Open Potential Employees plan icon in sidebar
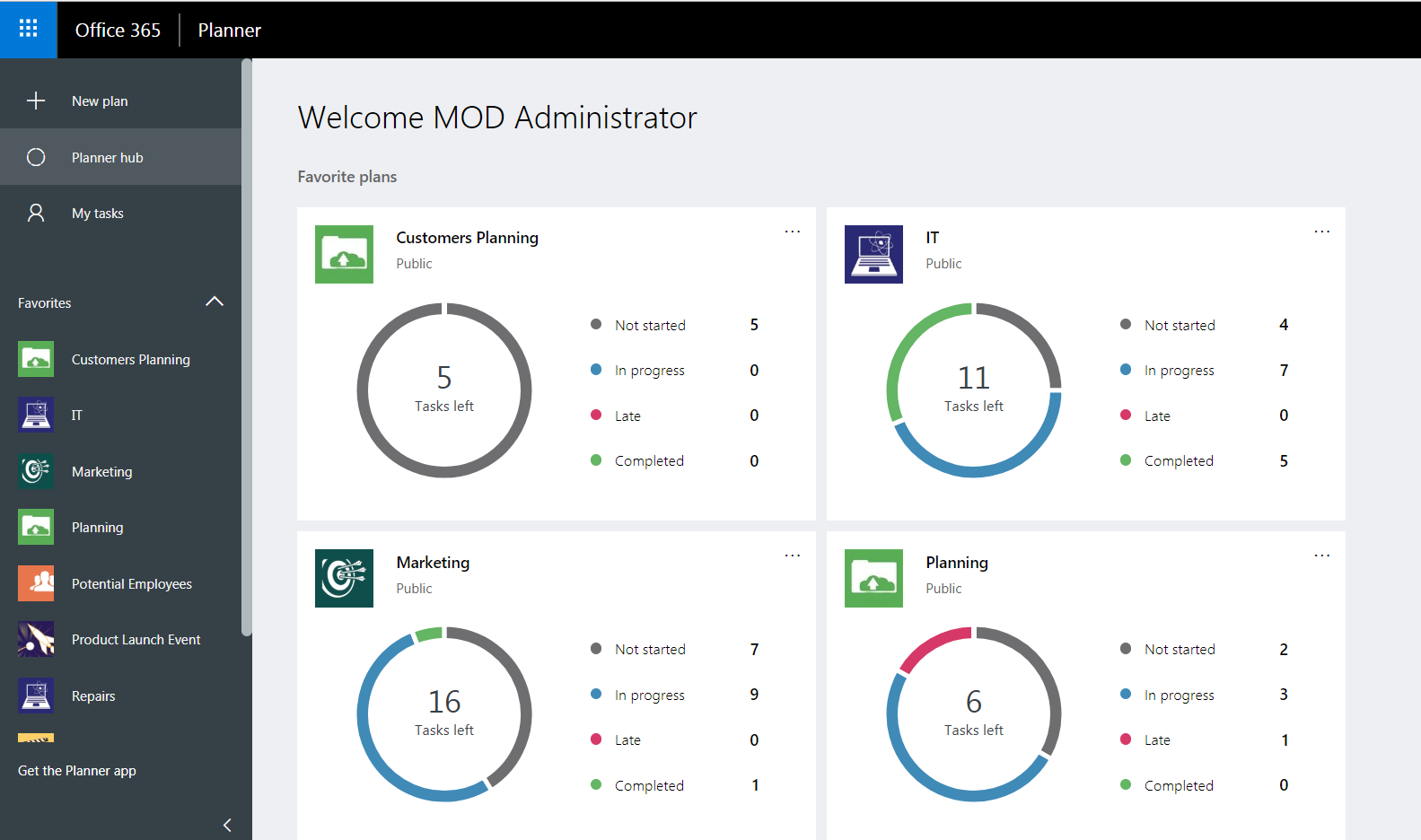Screen dimensions: 1421x840 click(x=36, y=583)
